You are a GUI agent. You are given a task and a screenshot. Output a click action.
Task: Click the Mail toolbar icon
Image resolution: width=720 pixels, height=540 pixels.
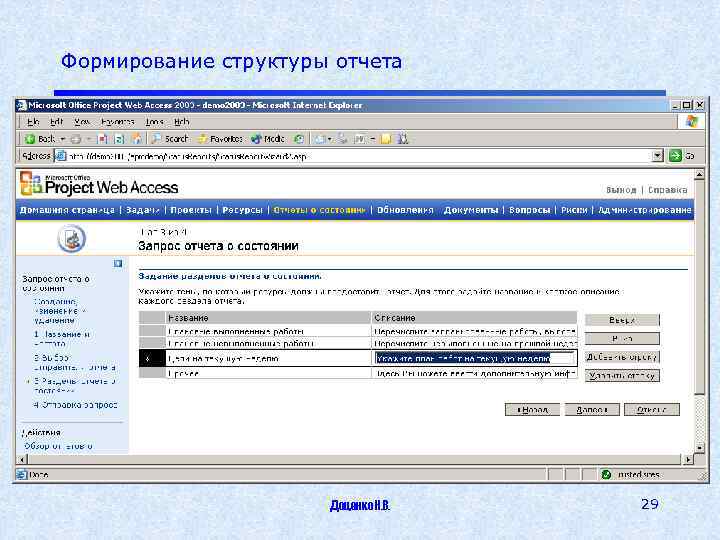click(x=321, y=139)
